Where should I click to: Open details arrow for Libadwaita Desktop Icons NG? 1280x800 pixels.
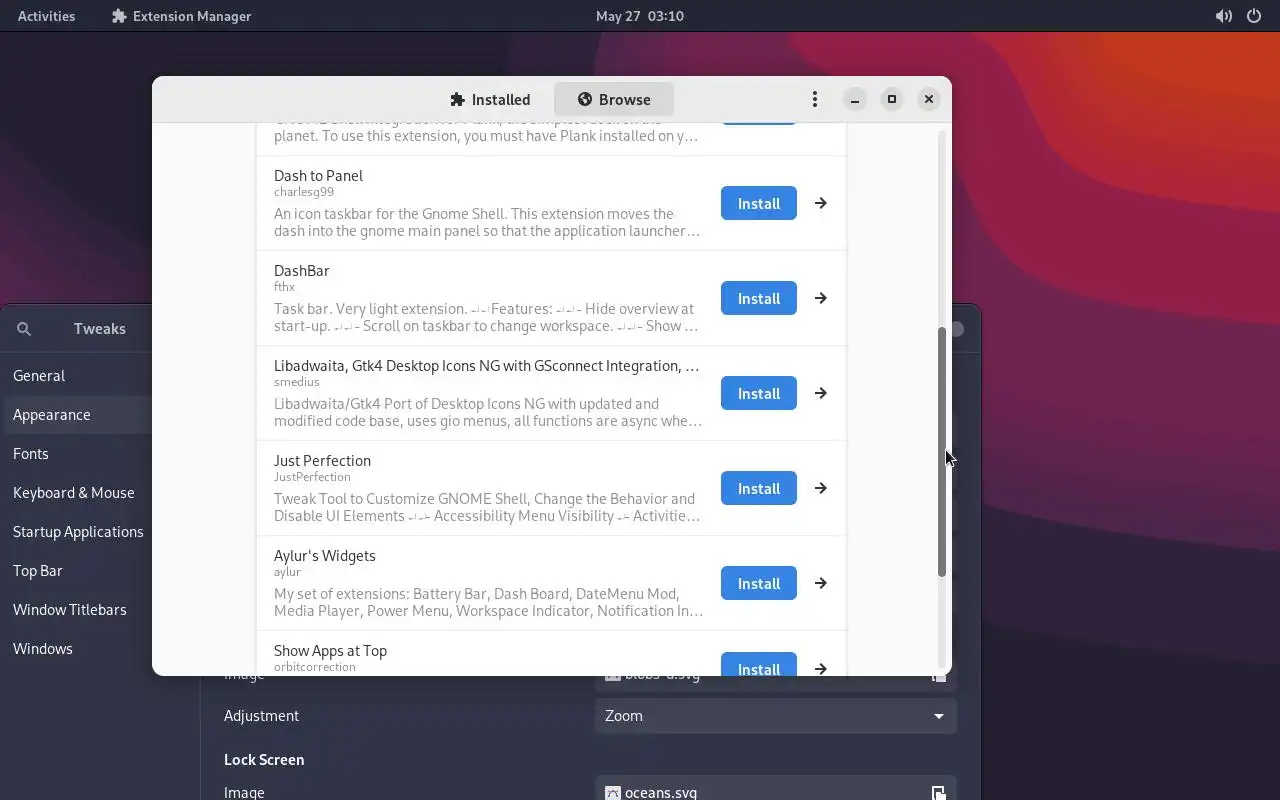click(x=820, y=393)
